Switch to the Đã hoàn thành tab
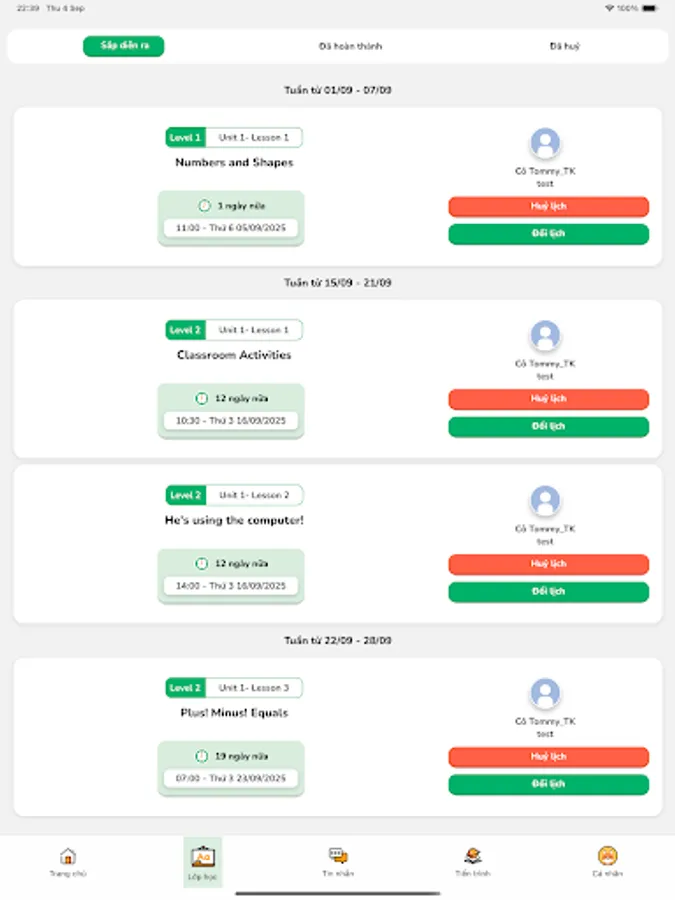675x900 pixels. [350, 46]
